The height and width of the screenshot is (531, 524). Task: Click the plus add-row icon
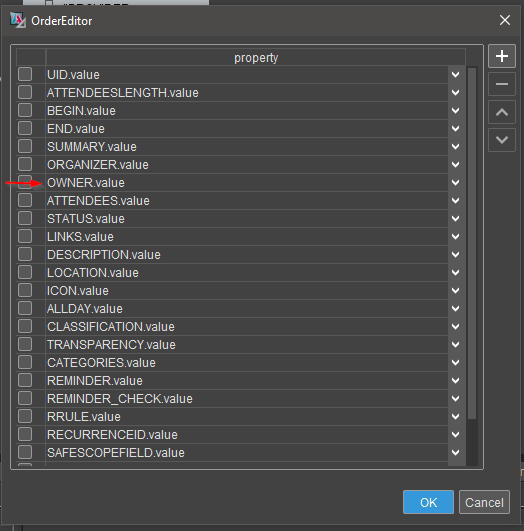coord(502,56)
